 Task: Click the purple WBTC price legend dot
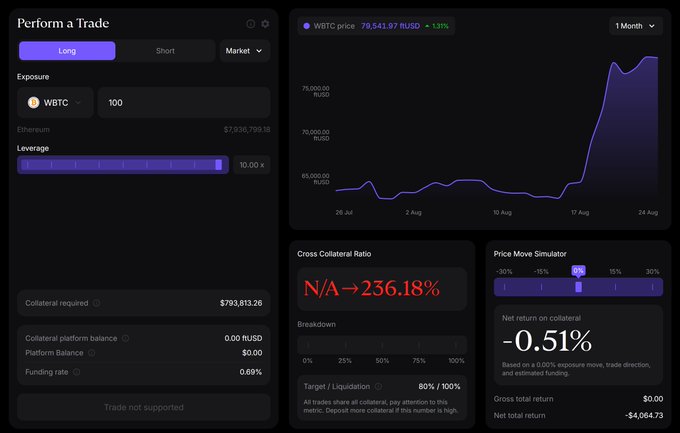[307, 26]
